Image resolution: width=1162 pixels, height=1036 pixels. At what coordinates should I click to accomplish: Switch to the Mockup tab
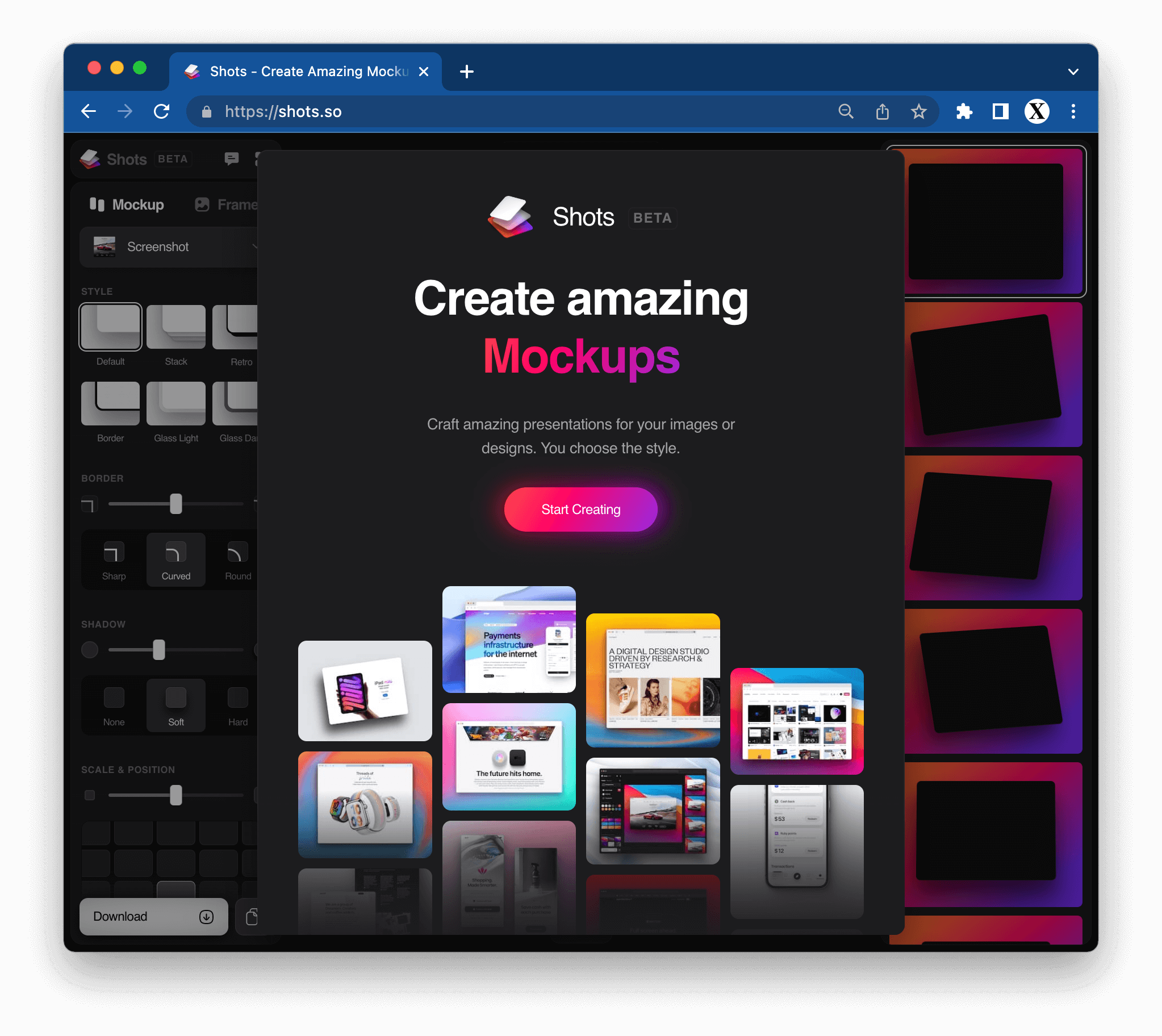click(126, 204)
